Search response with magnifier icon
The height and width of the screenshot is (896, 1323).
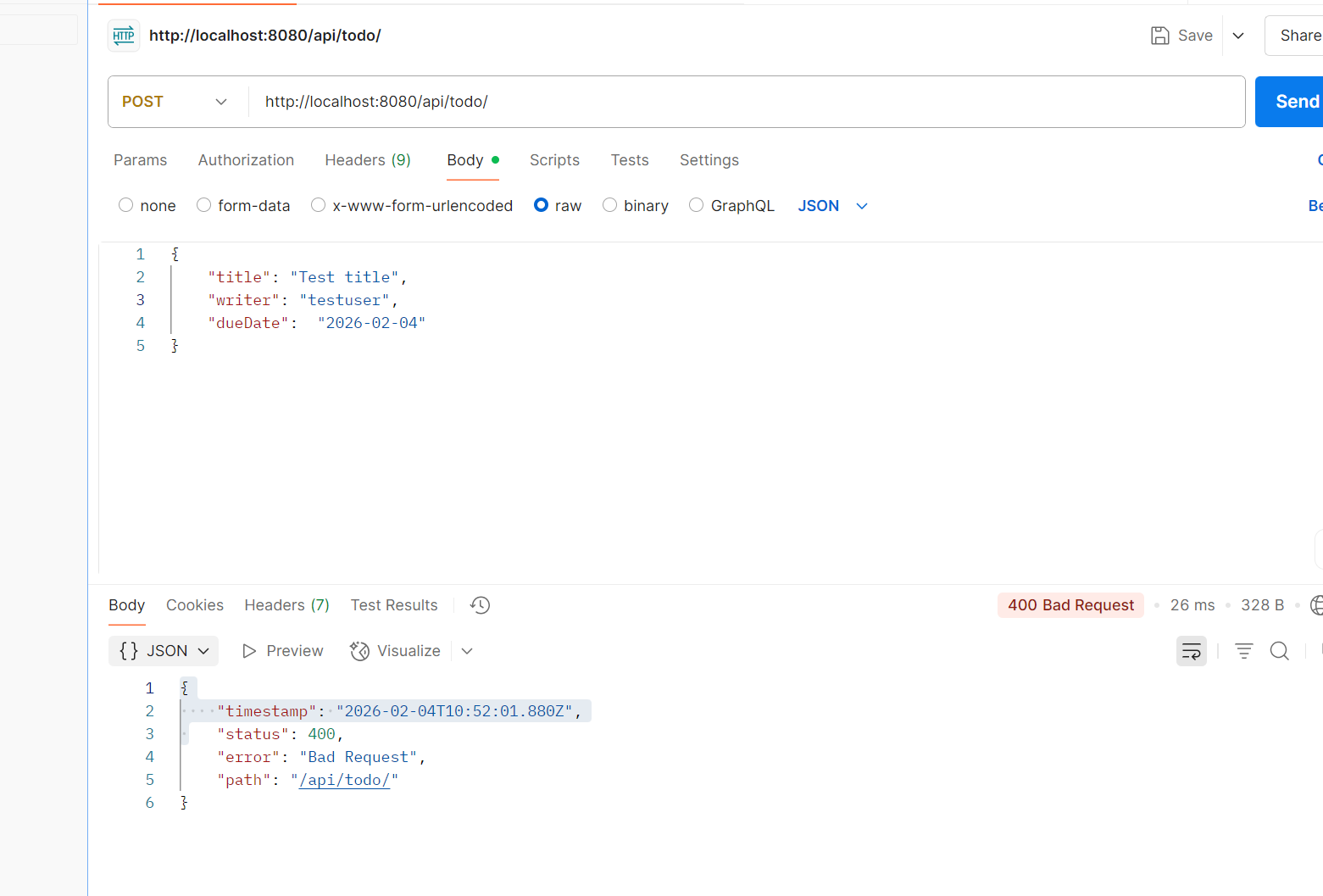(1279, 651)
